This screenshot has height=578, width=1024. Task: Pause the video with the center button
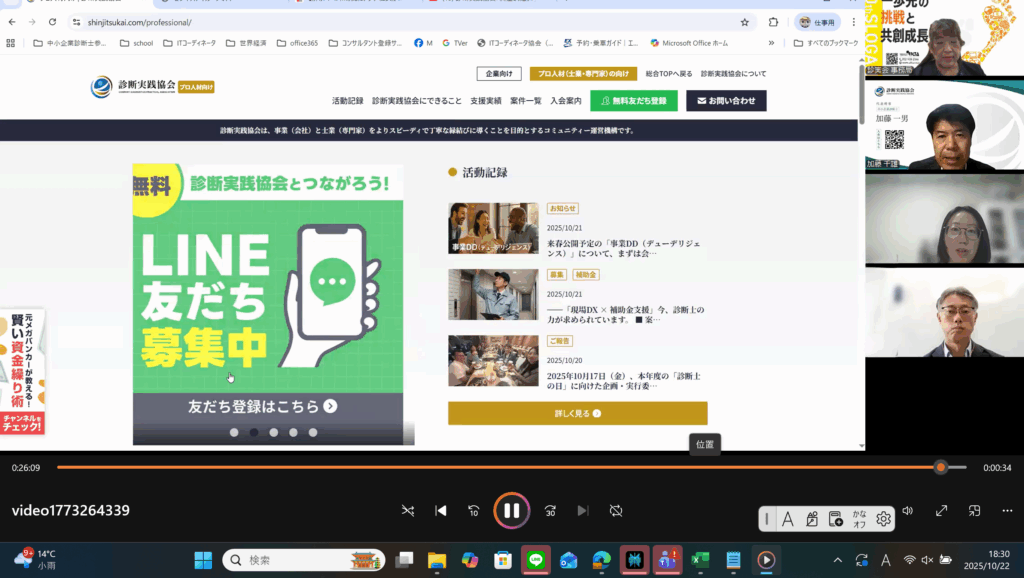[x=511, y=511]
